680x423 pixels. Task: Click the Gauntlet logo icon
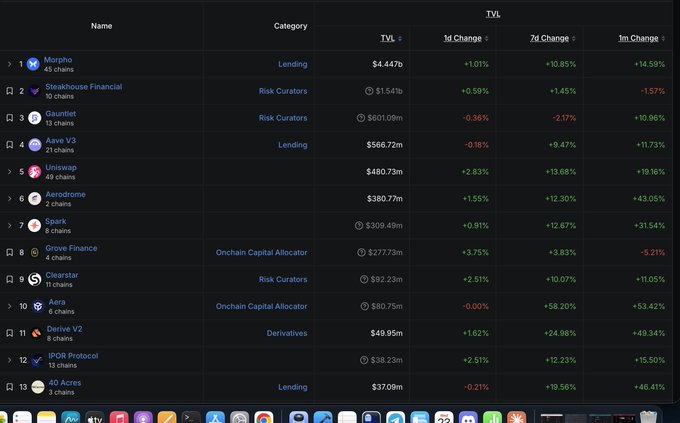[x=34, y=118]
